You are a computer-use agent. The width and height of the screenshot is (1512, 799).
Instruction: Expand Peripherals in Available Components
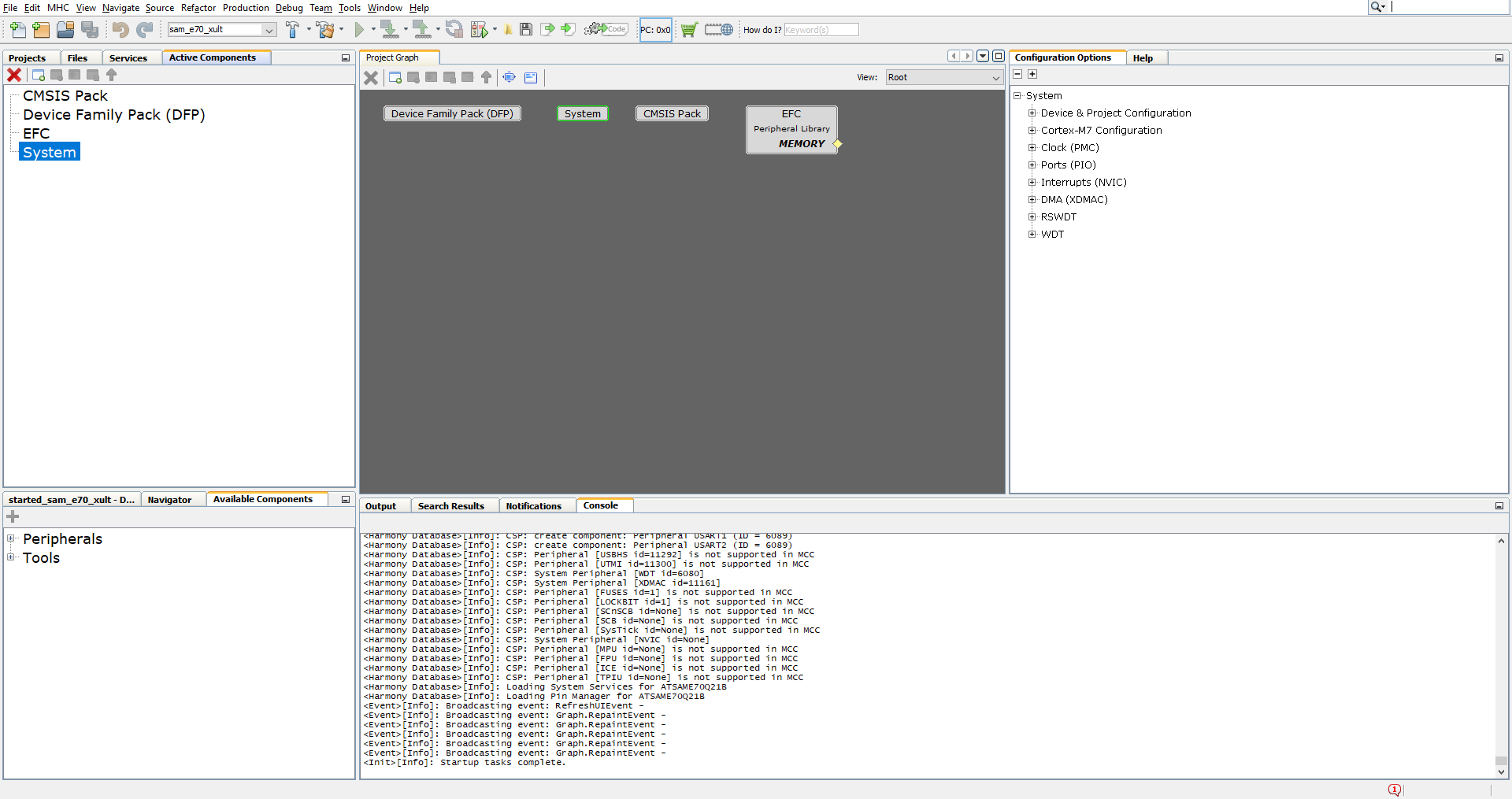click(11, 538)
